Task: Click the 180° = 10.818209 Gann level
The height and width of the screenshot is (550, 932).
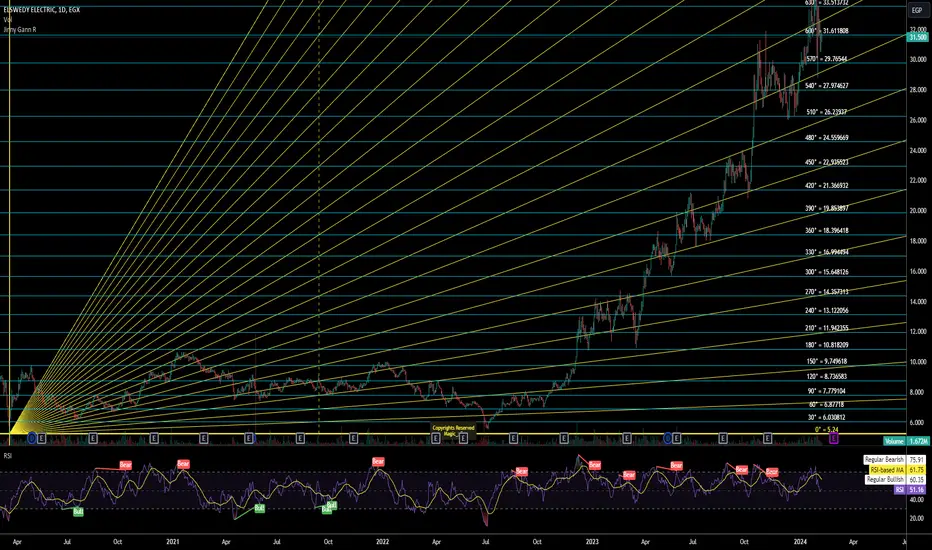Action: coord(827,345)
